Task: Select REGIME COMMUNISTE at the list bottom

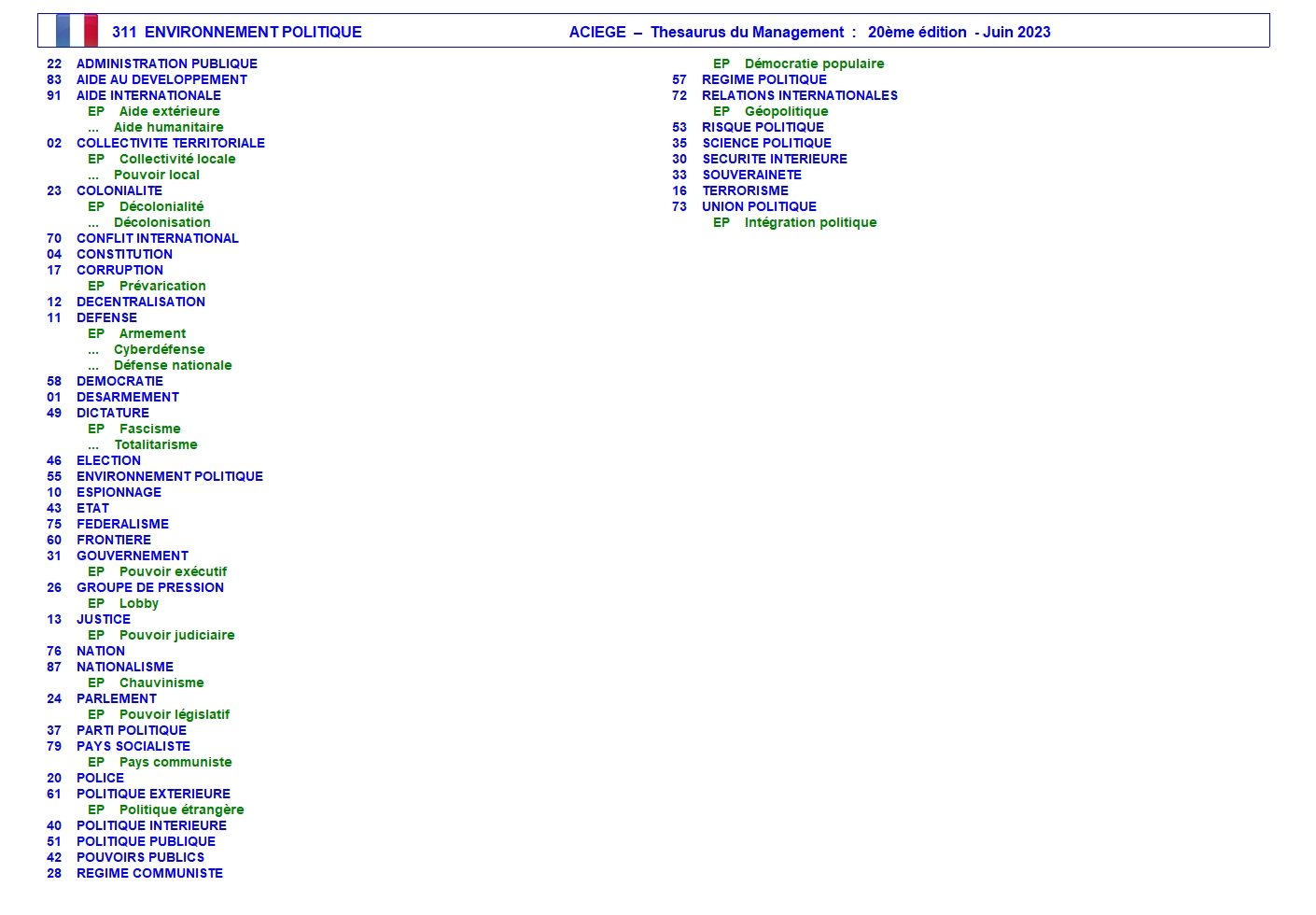Action: (x=149, y=873)
